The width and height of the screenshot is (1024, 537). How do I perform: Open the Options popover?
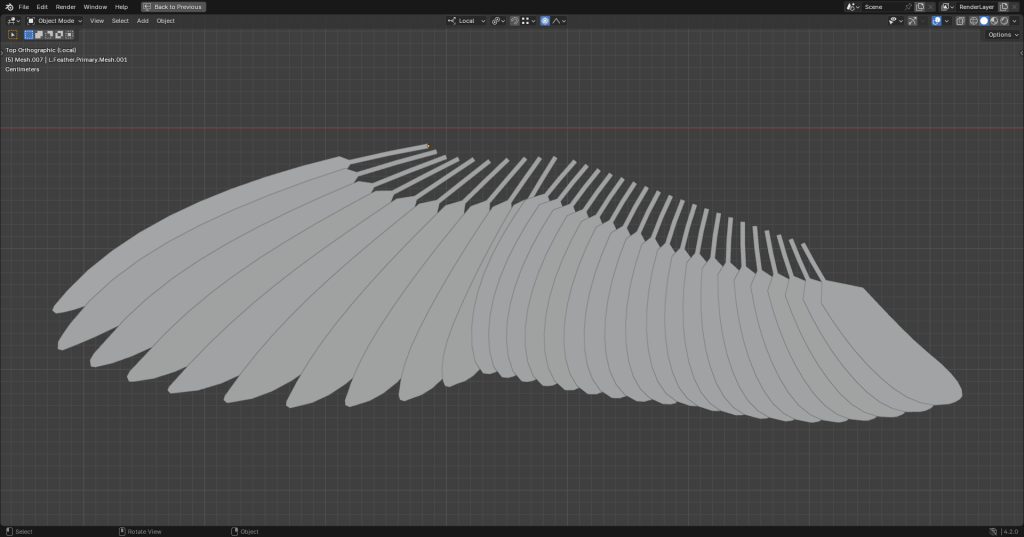tap(1003, 35)
